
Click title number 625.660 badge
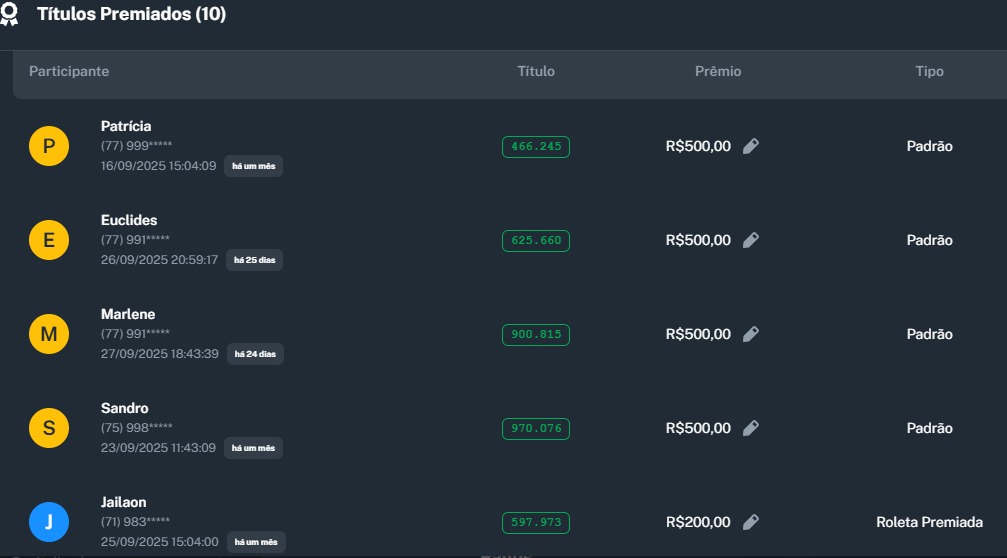coord(536,241)
